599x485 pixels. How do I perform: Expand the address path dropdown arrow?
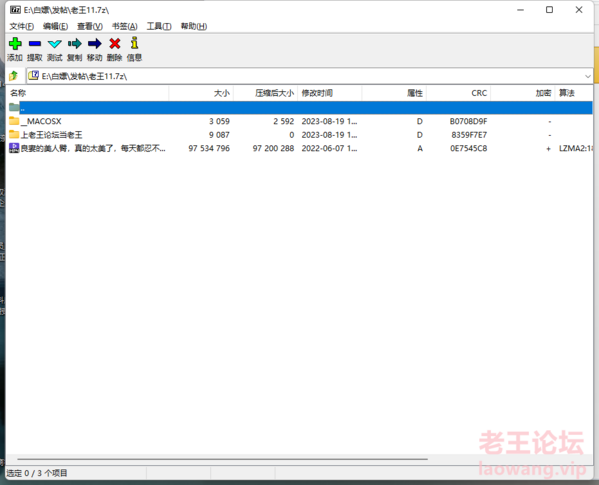pos(588,76)
